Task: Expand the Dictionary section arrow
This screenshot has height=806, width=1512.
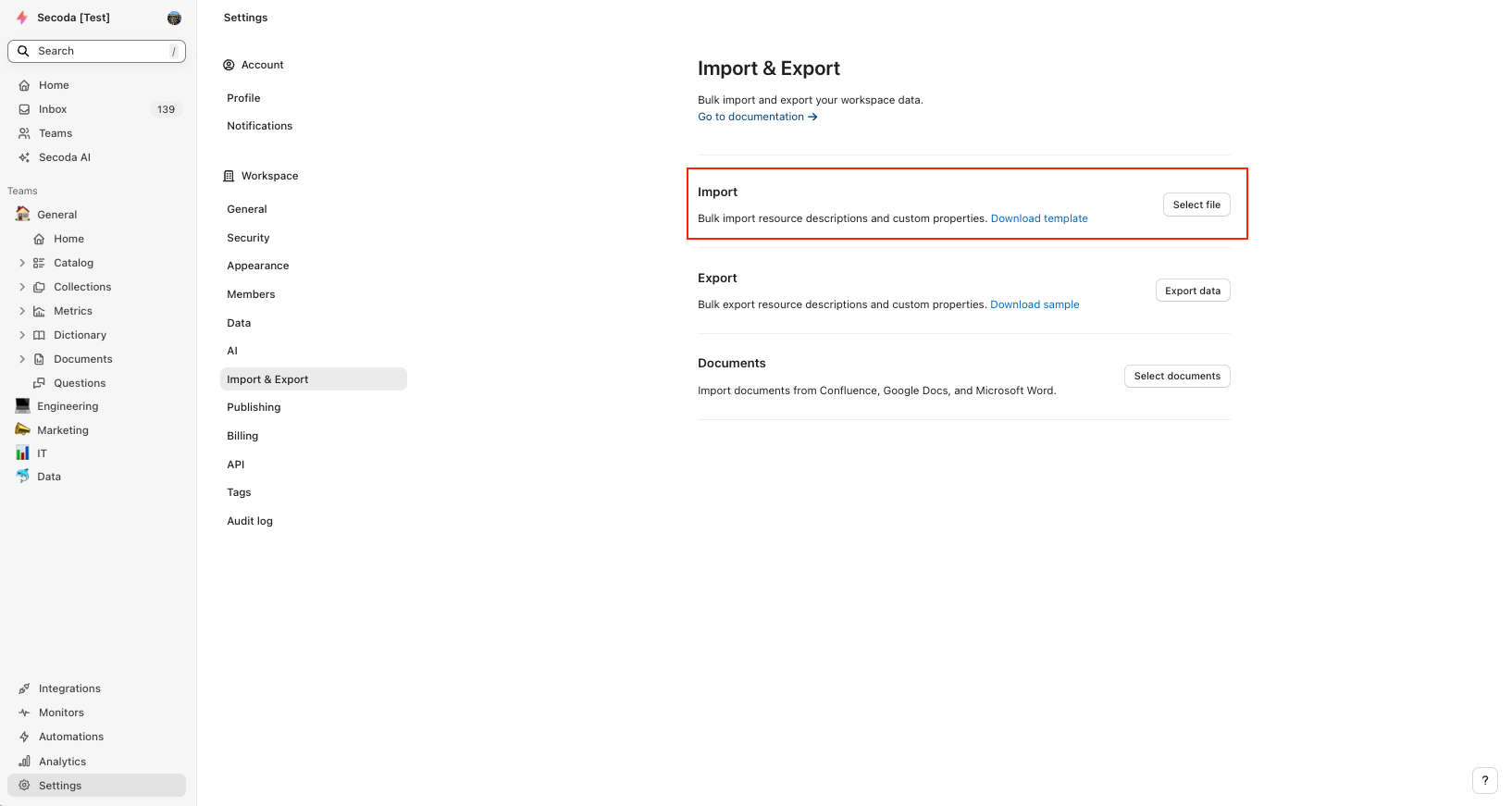Action: [22, 335]
